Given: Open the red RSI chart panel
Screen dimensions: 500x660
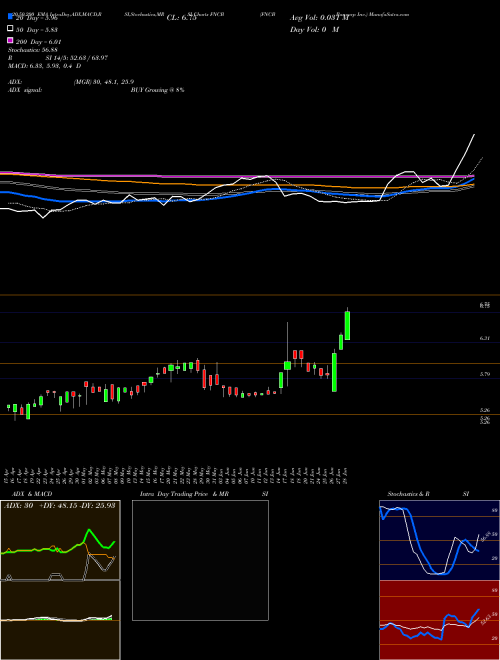Looking at the screenshot, I should tap(439, 620).
